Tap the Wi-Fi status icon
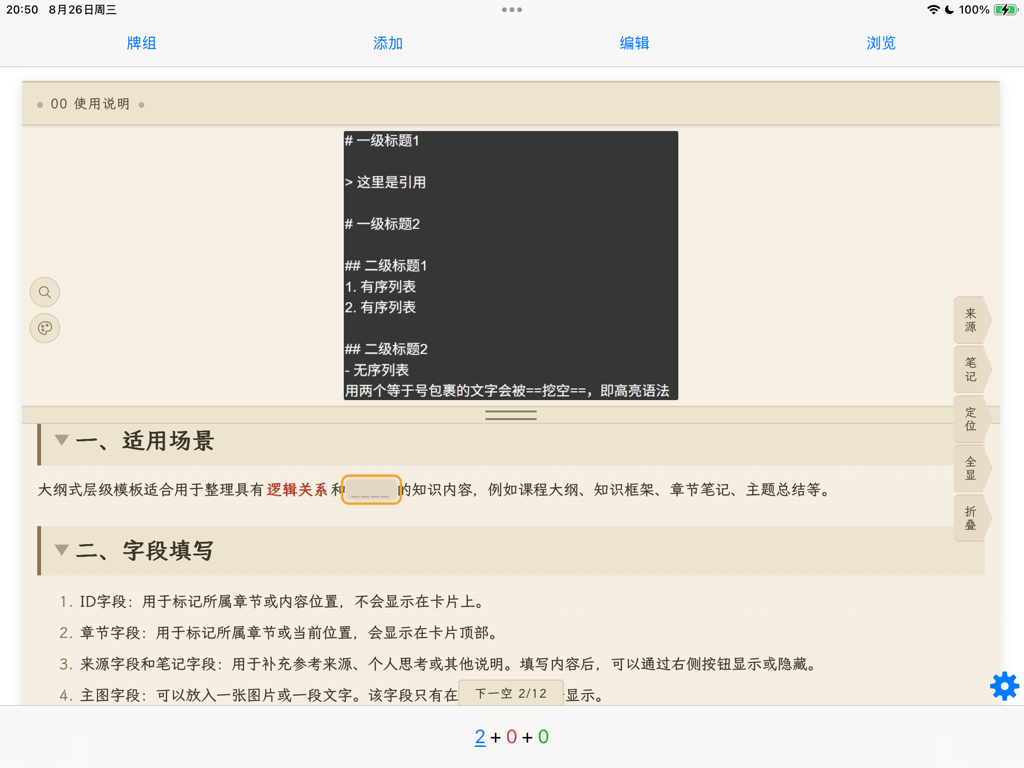 [x=933, y=10]
